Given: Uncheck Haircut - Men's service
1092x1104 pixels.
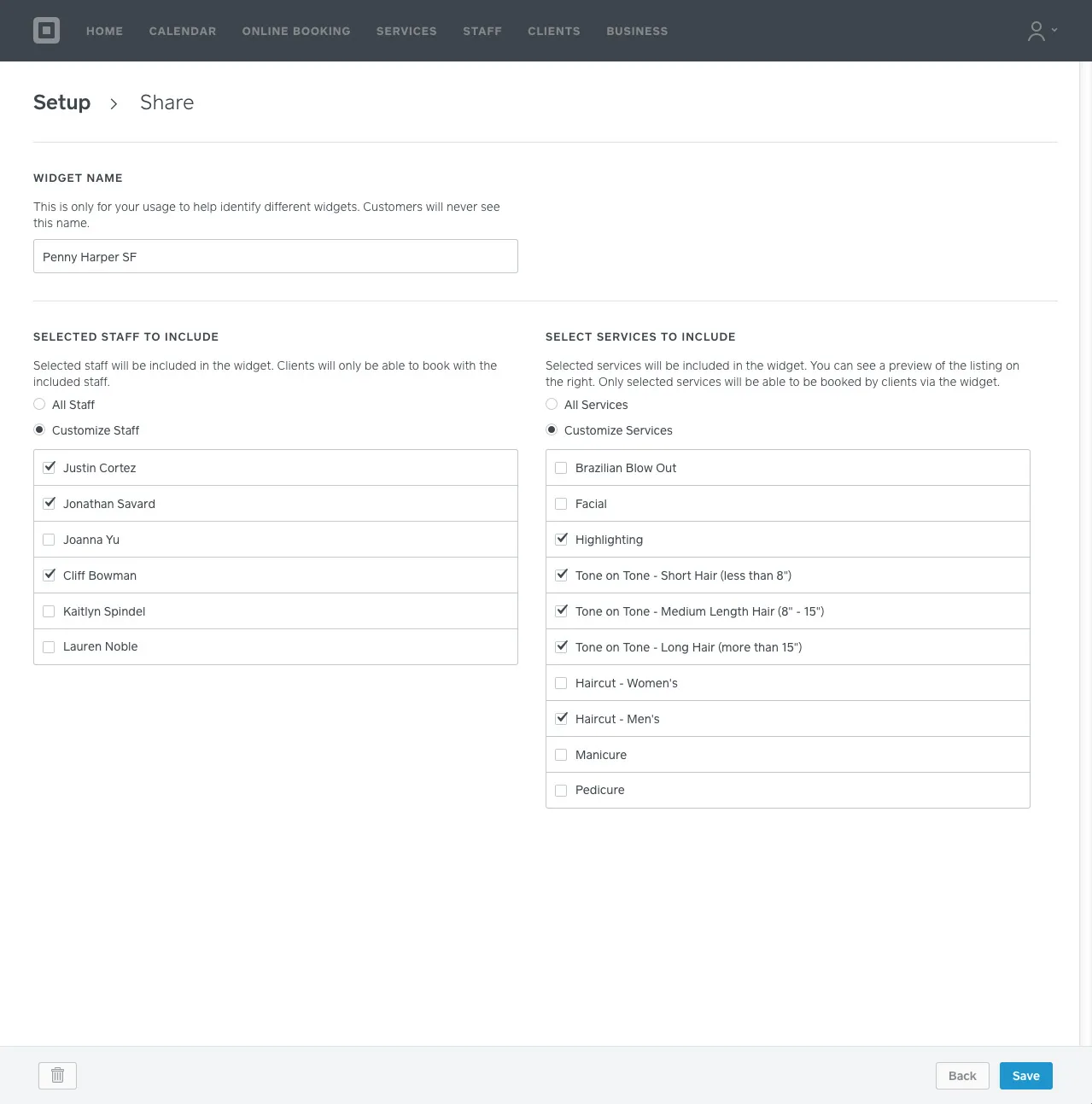Looking at the screenshot, I should click(561, 719).
